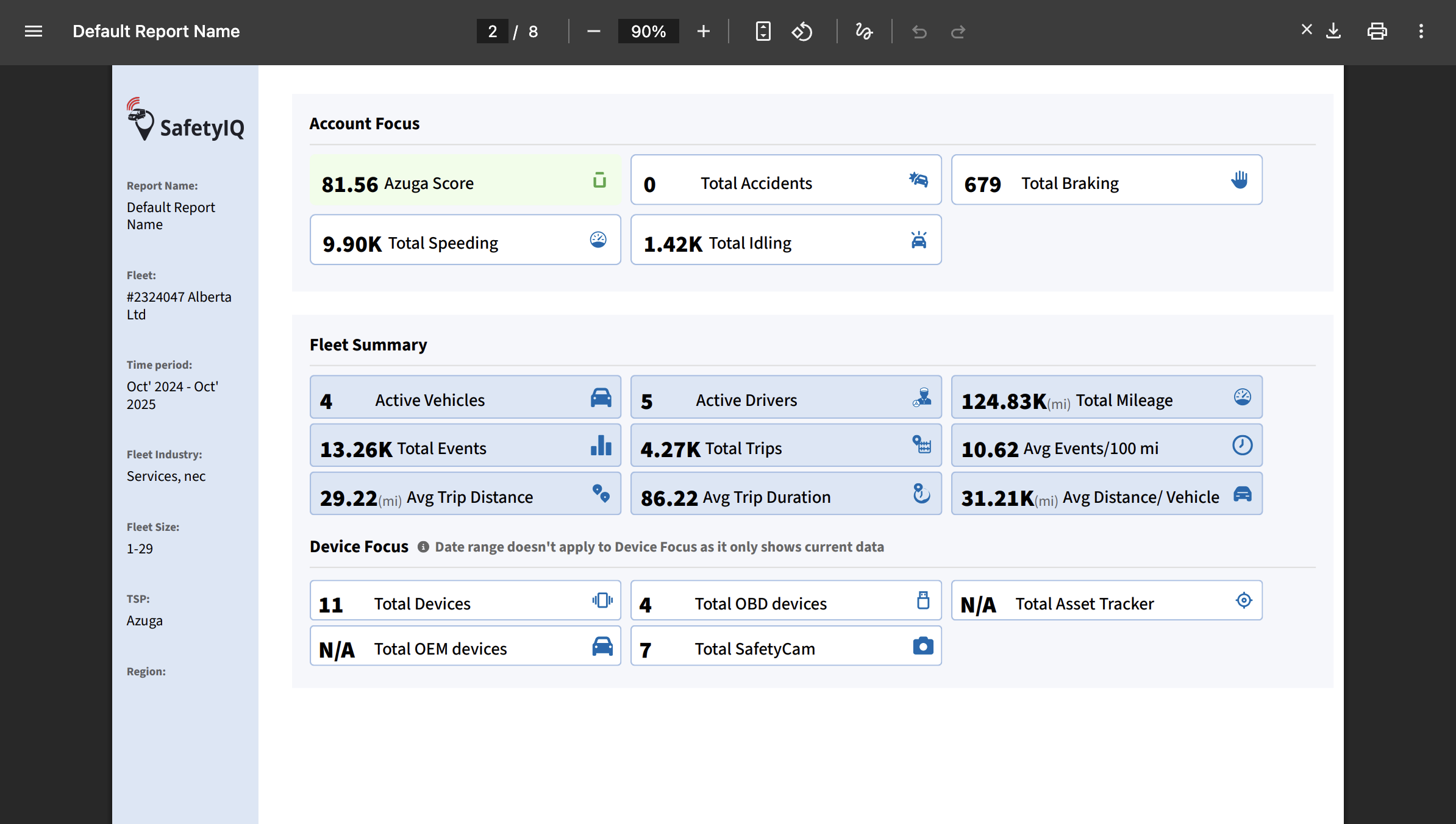Open the three-dot more actions menu

coord(1421,31)
